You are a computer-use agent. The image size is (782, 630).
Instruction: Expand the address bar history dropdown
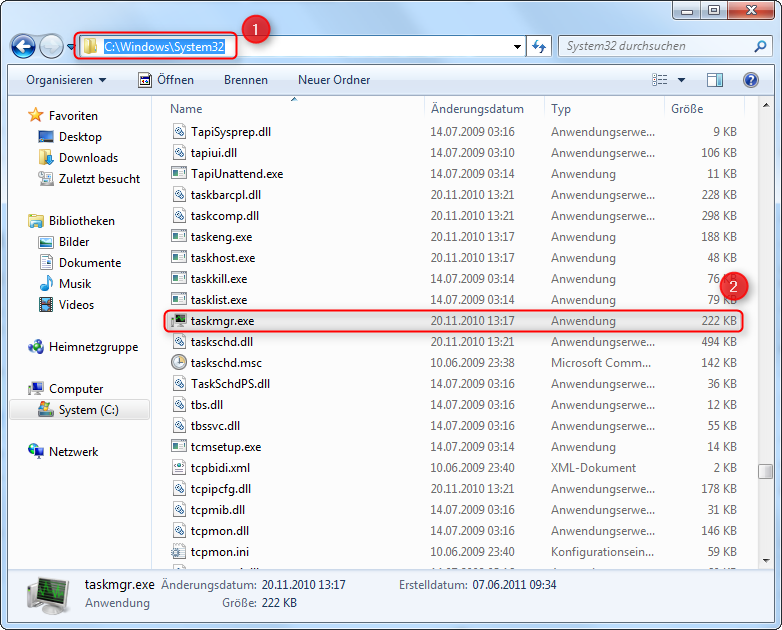tap(517, 47)
